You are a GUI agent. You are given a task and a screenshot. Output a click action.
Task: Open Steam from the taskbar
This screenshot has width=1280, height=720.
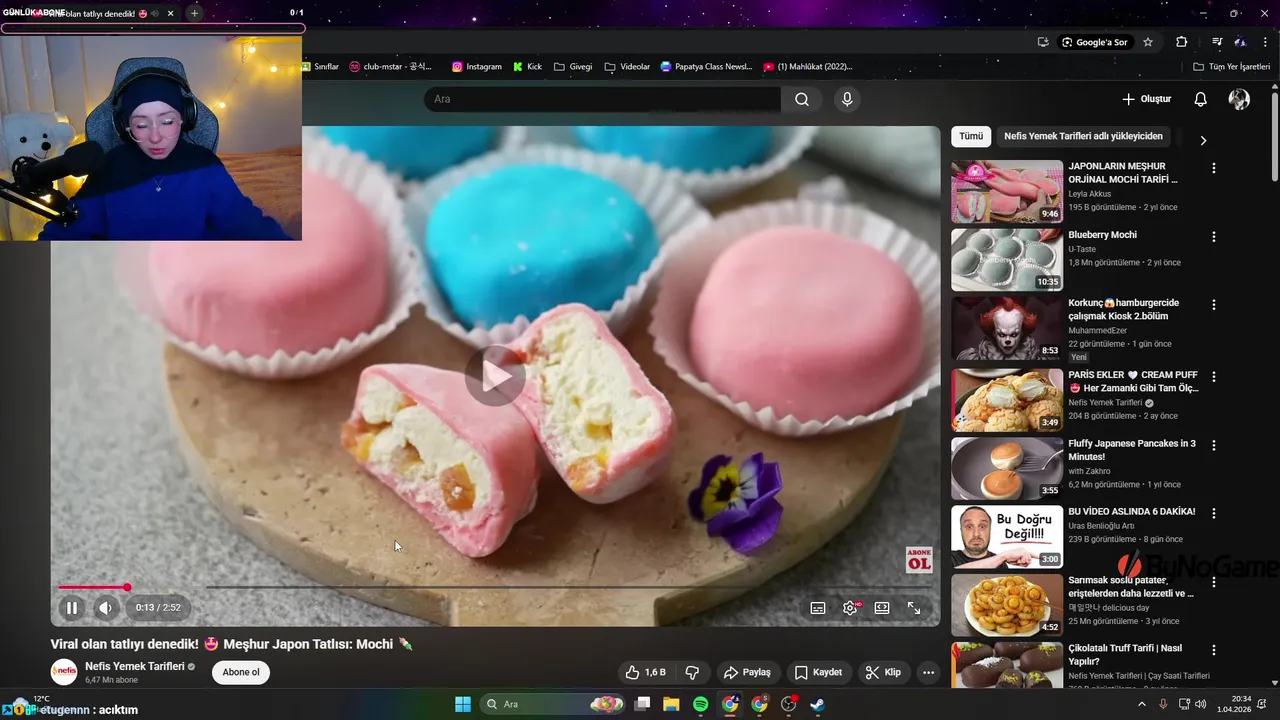click(817, 704)
